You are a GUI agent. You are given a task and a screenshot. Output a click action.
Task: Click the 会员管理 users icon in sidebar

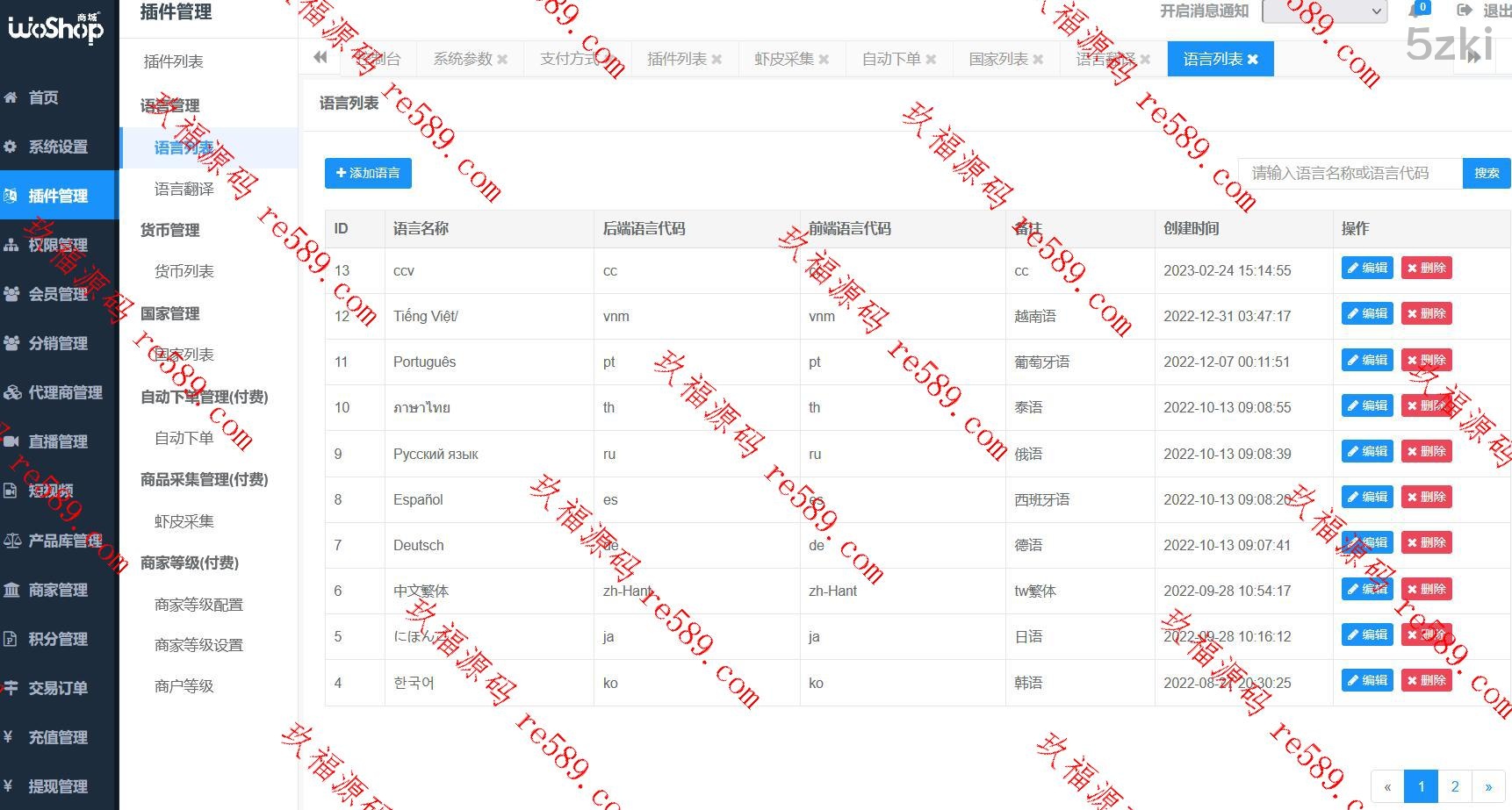(x=11, y=294)
